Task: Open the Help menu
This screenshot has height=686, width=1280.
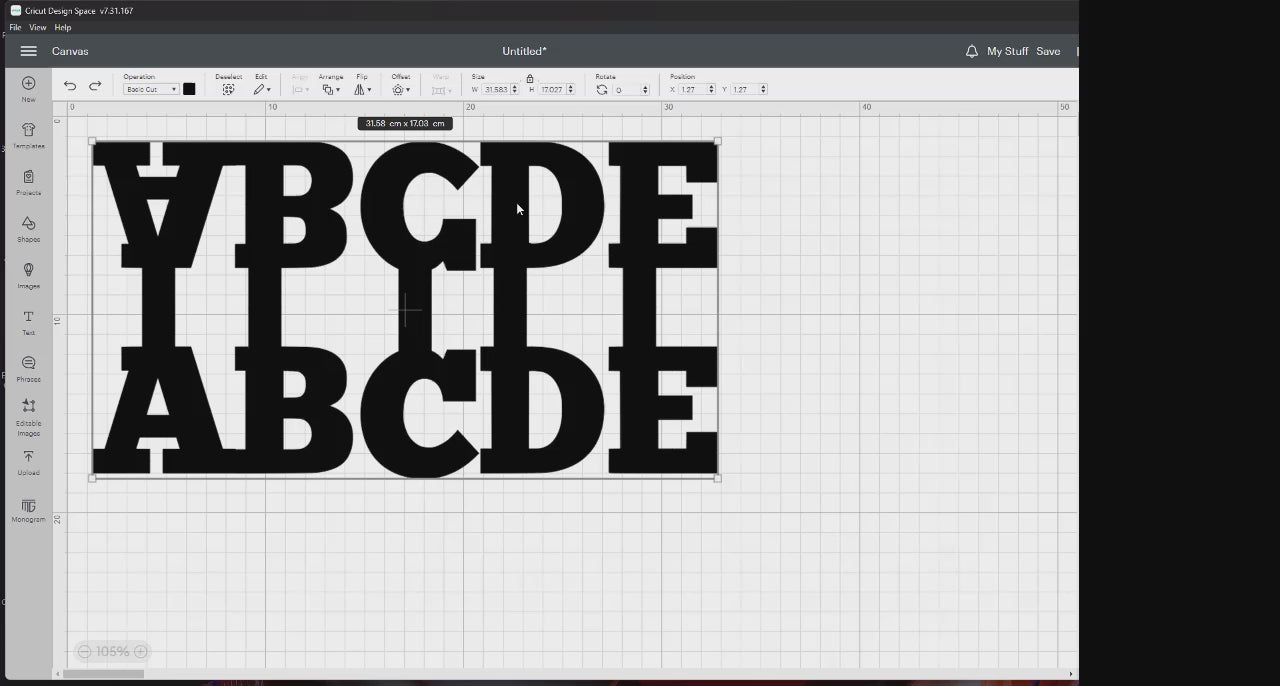Action: pos(63,28)
